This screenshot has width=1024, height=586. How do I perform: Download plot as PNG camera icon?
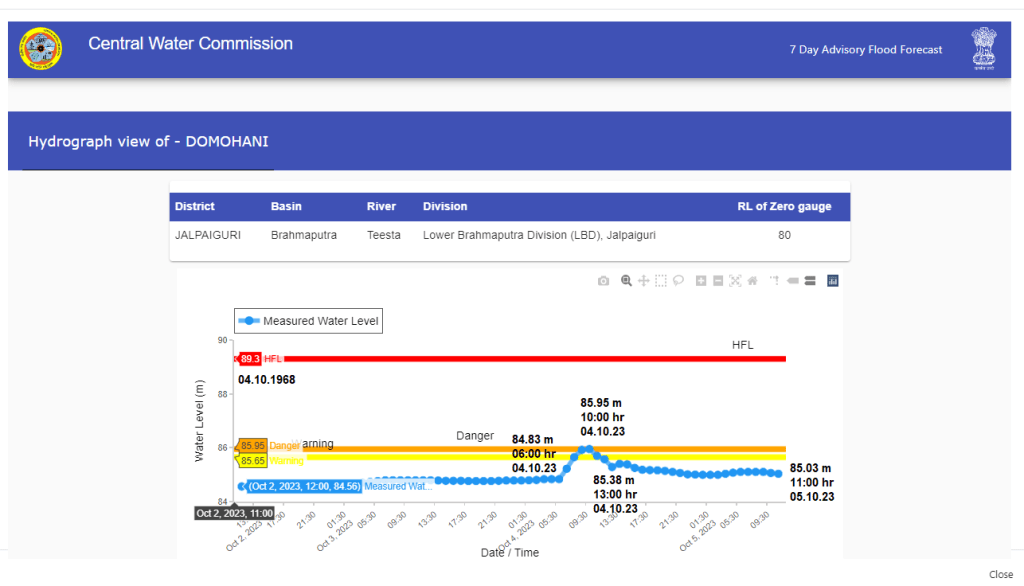point(603,281)
